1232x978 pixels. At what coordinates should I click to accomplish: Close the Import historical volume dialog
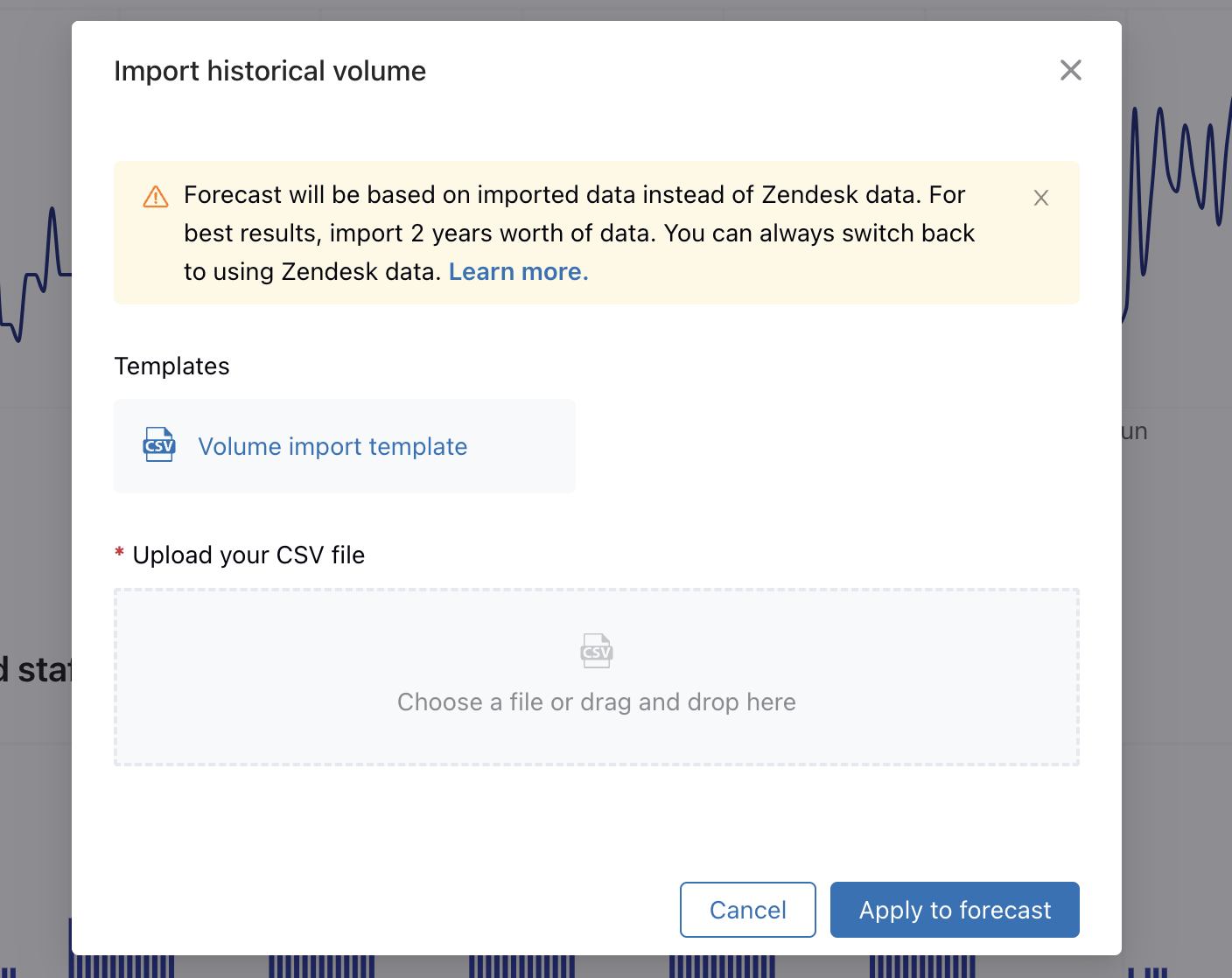coord(1070,70)
